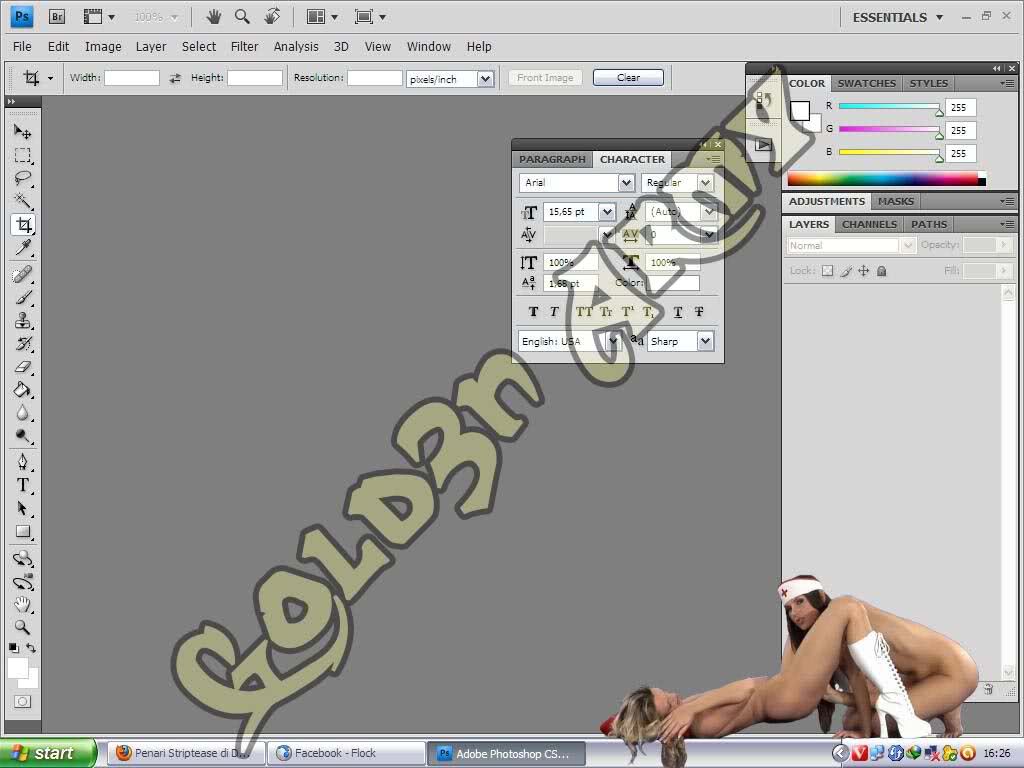
Task: Open the Arial font family dropdown
Action: point(626,183)
